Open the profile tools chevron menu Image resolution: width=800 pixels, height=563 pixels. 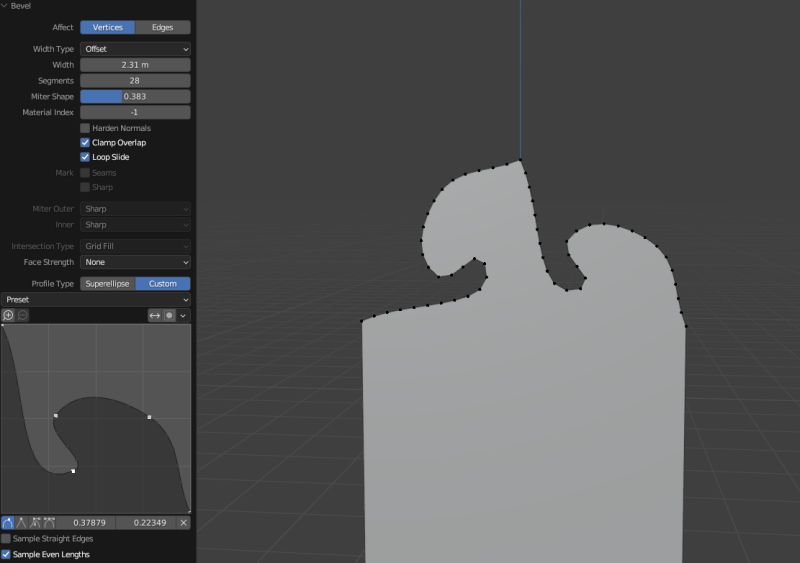[x=183, y=315]
